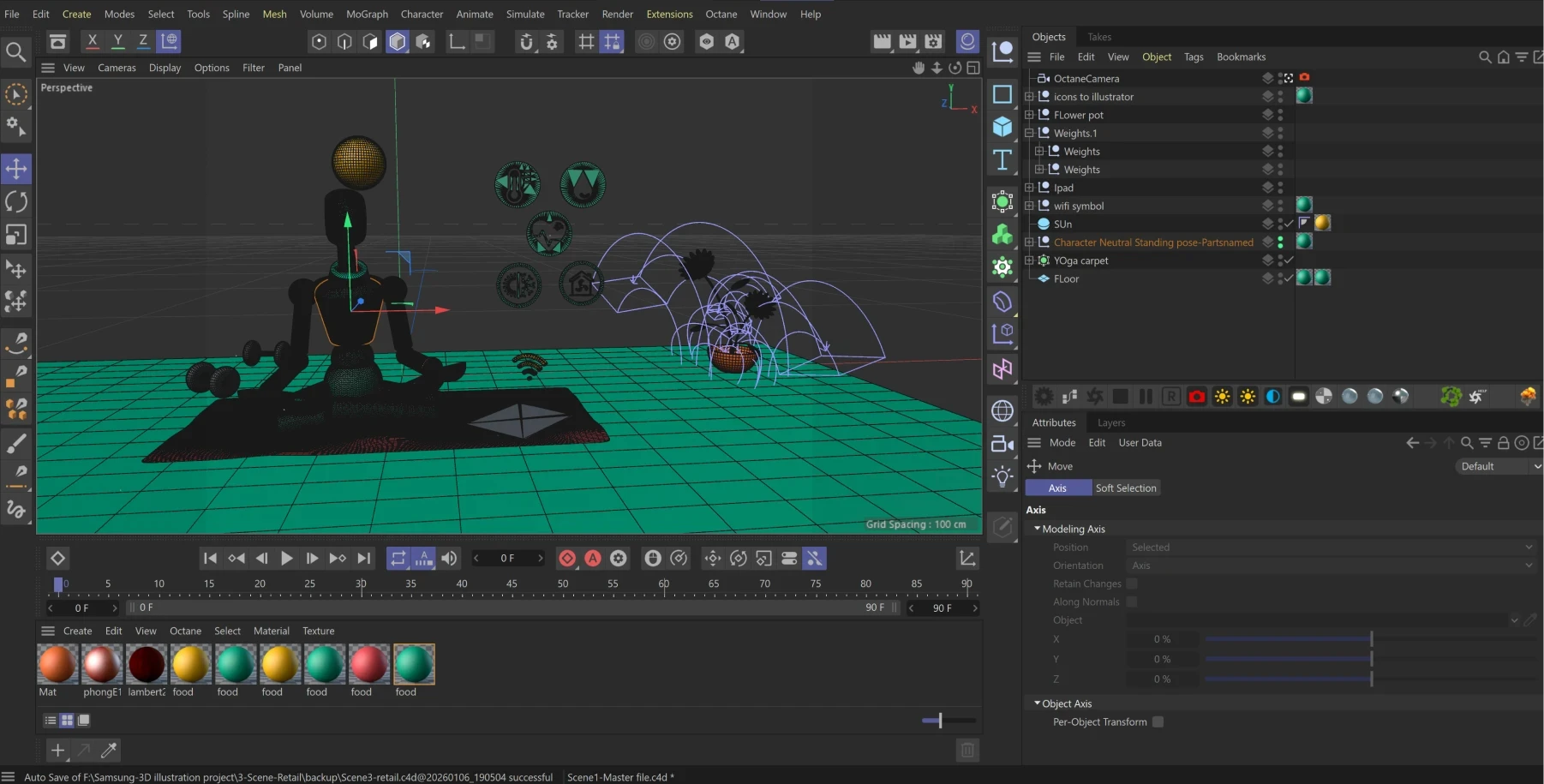The image size is (1544, 784).
Task: Collapse the Modeling Axis section
Action: click(1037, 529)
